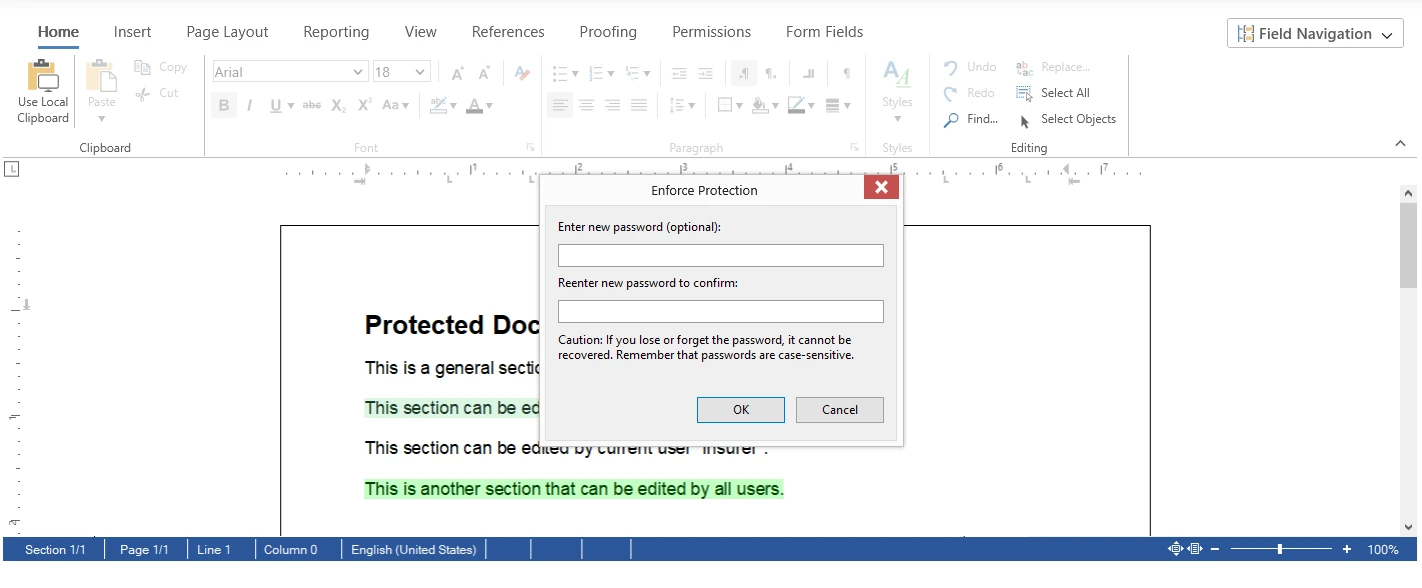The image size is (1422, 588).
Task: Toggle the show paragraph marks option
Action: (846, 72)
